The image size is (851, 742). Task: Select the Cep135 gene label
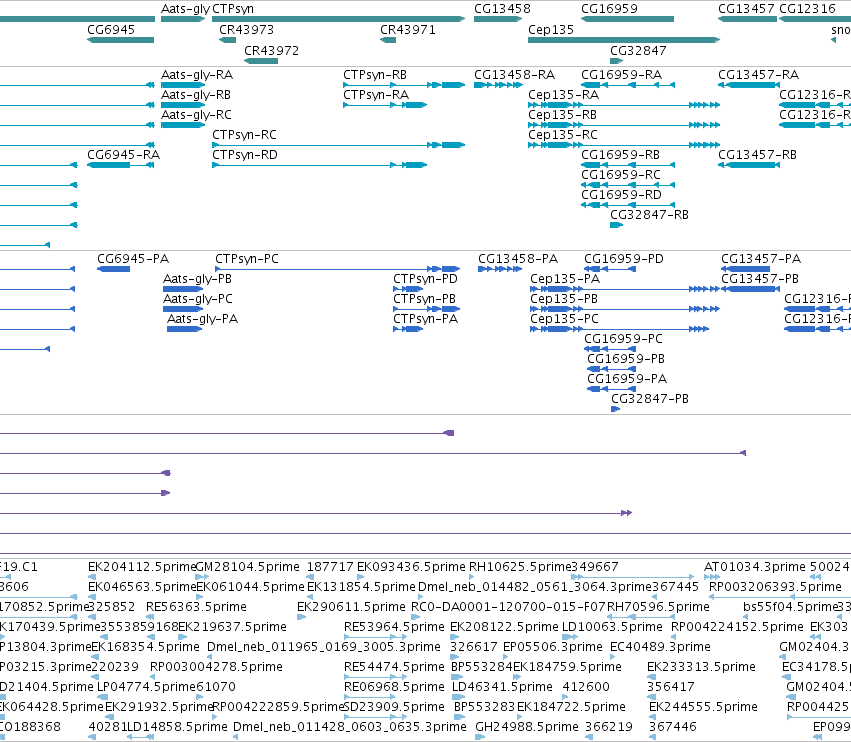coord(551,29)
